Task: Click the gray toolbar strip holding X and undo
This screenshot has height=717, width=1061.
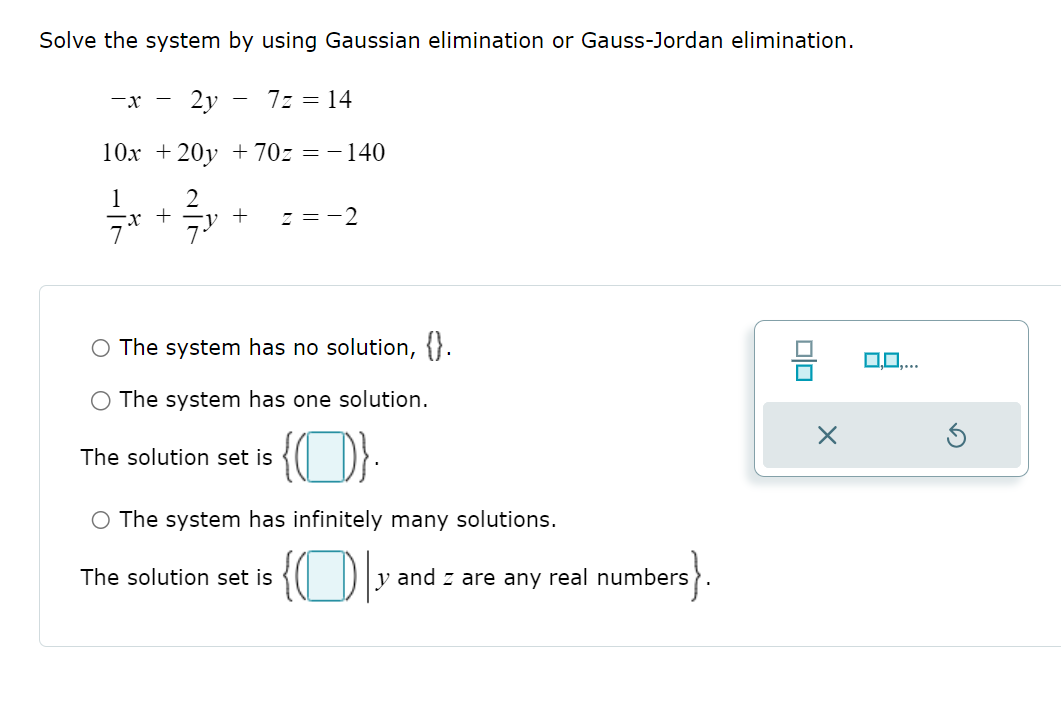Action: tap(891, 435)
